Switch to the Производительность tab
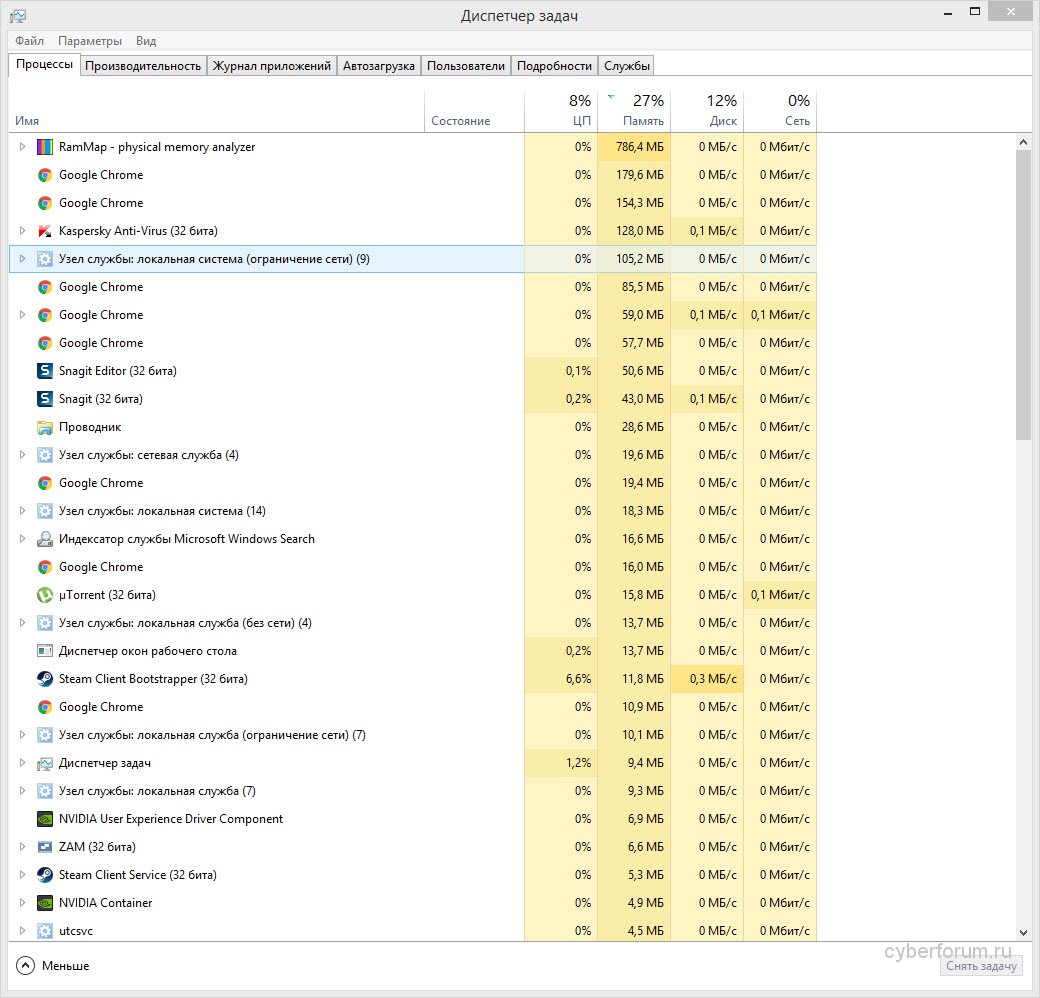The image size is (1040, 998). click(143, 66)
